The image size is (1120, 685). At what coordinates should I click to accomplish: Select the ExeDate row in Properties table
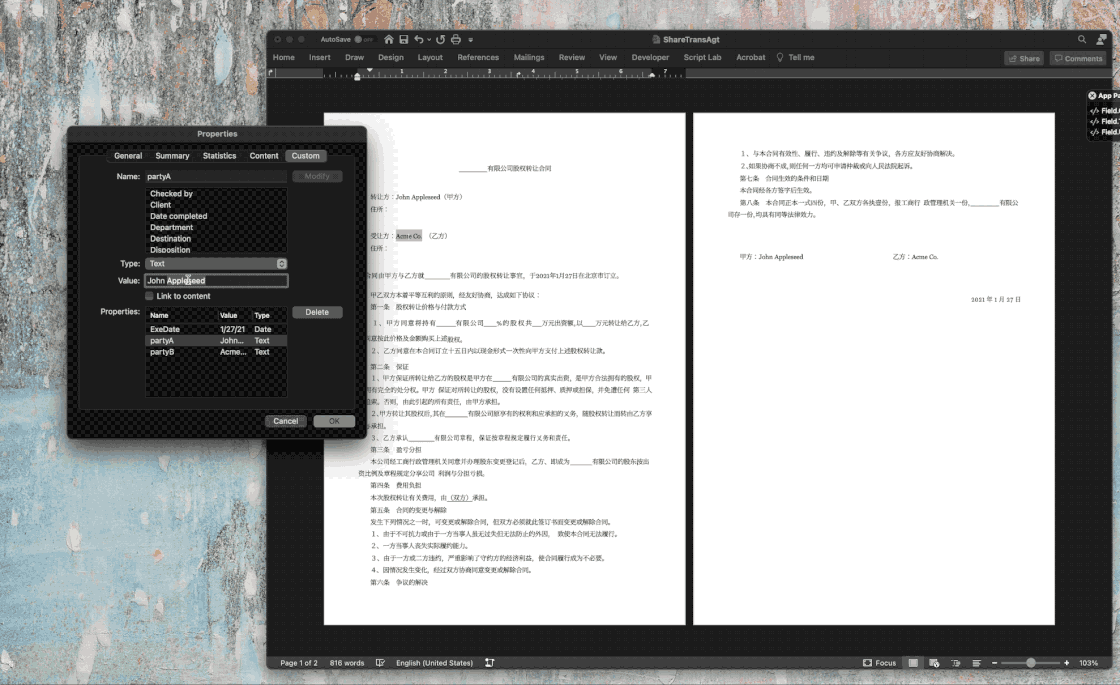(216, 329)
